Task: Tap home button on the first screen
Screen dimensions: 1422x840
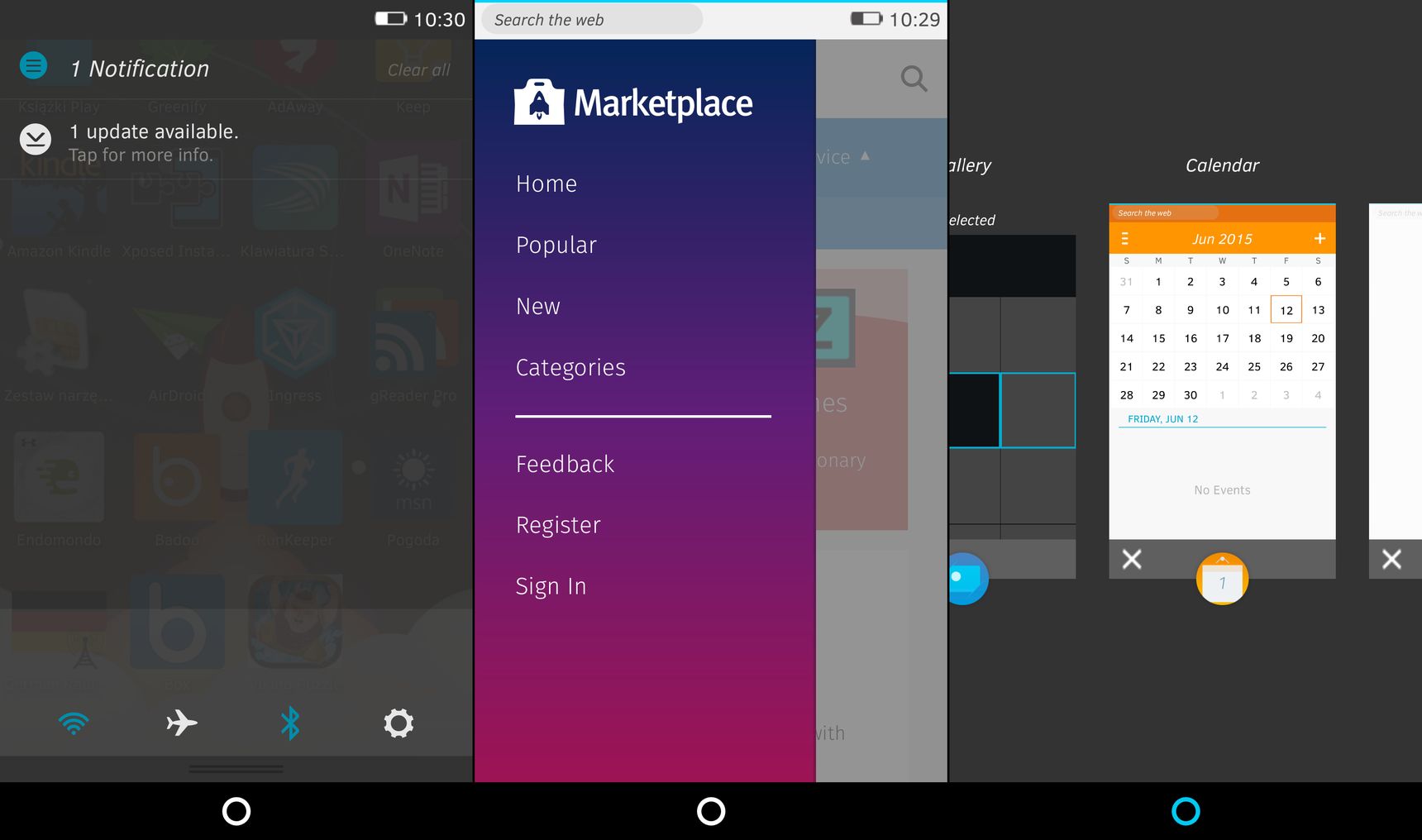Action: [236, 811]
